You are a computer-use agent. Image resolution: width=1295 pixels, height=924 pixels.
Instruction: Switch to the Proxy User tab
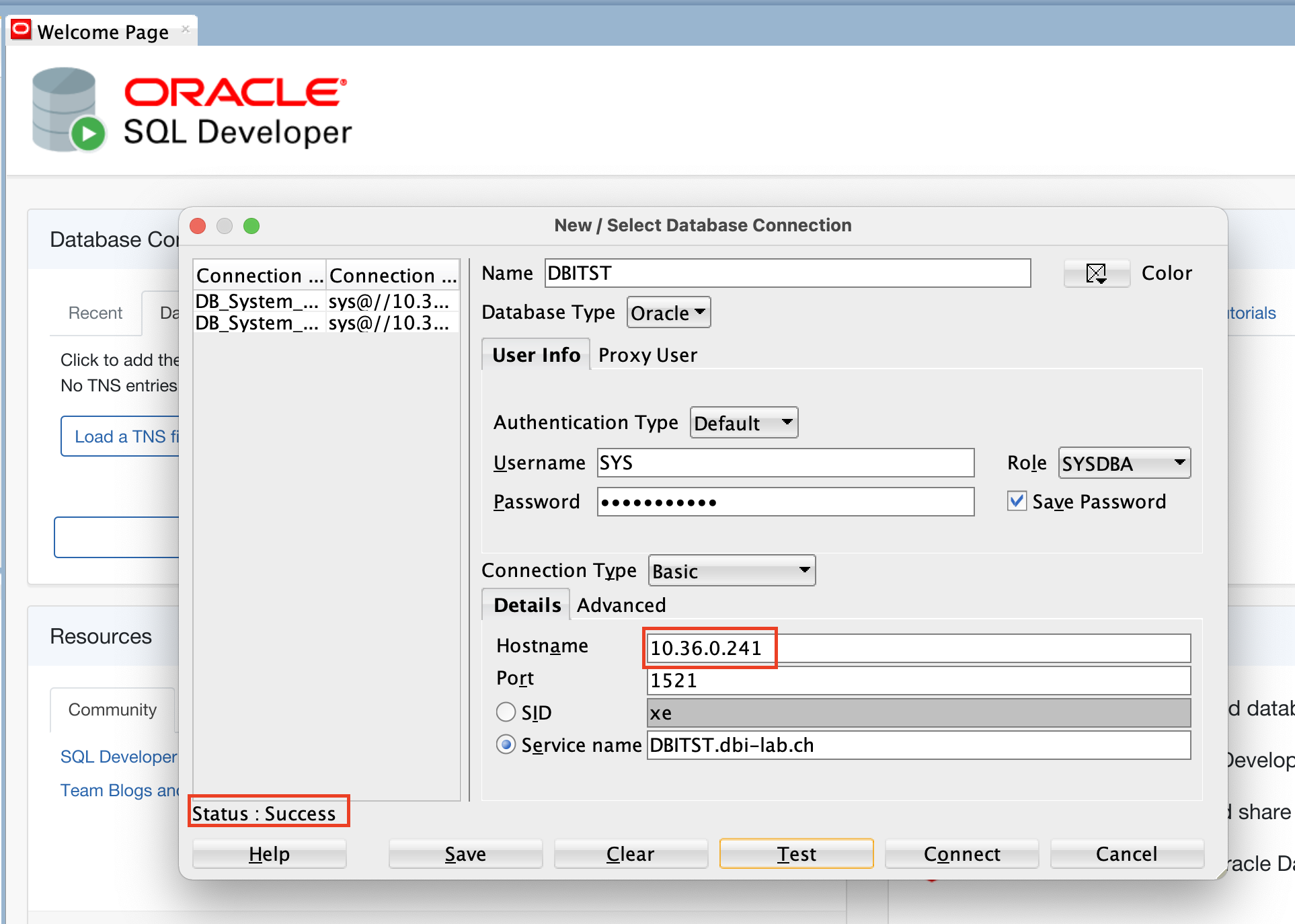[x=647, y=355]
